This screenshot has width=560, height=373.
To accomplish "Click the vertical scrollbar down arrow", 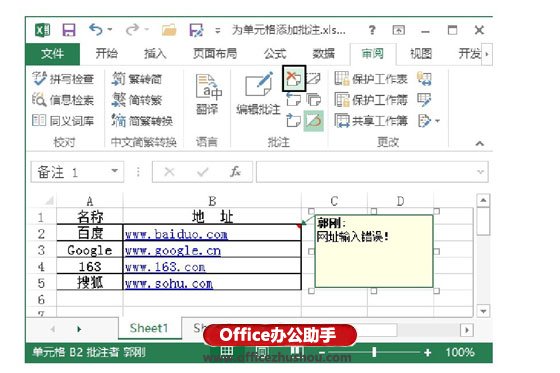I will [x=483, y=310].
